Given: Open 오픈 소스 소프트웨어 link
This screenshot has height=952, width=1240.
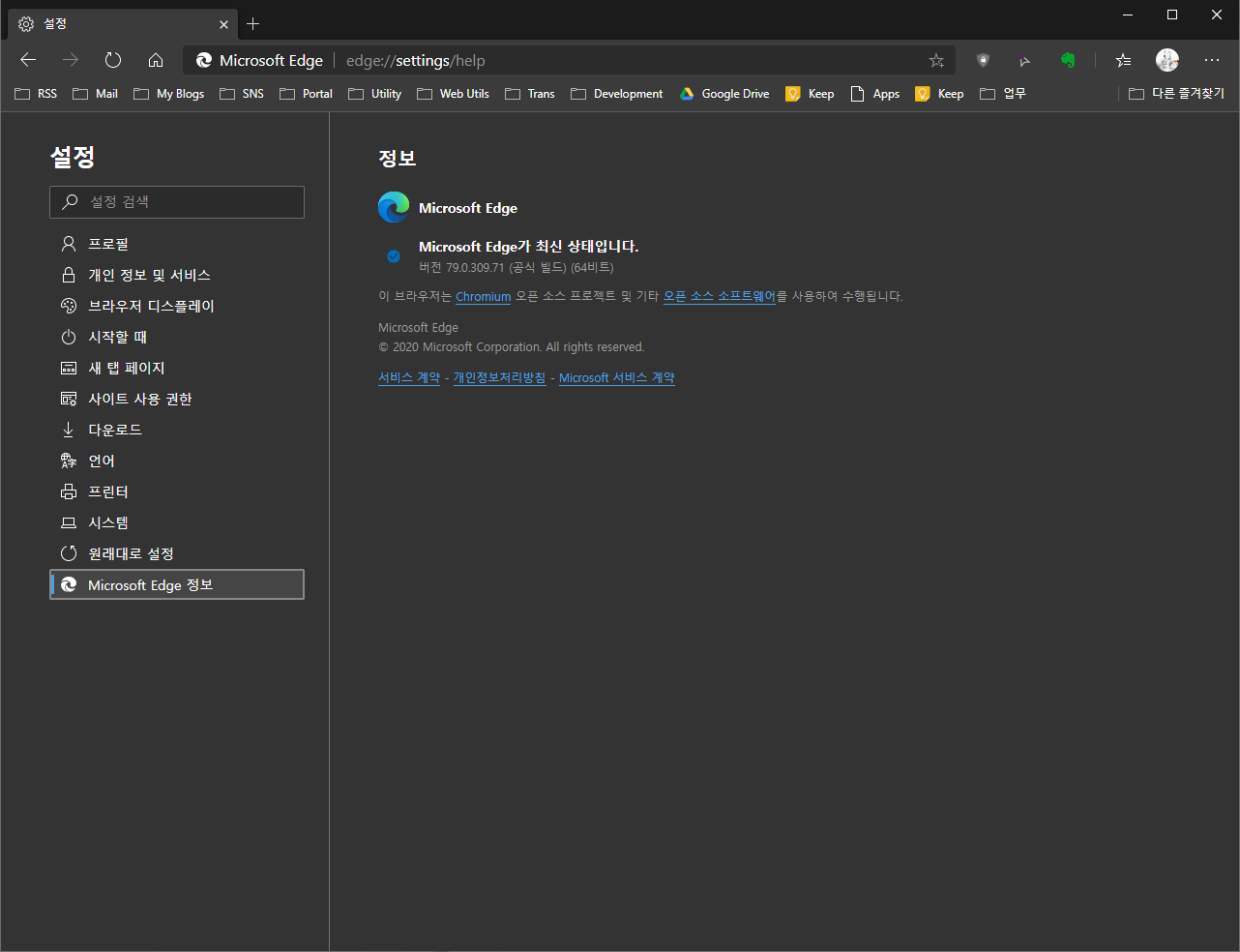Looking at the screenshot, I should click(x=720, y=296).
